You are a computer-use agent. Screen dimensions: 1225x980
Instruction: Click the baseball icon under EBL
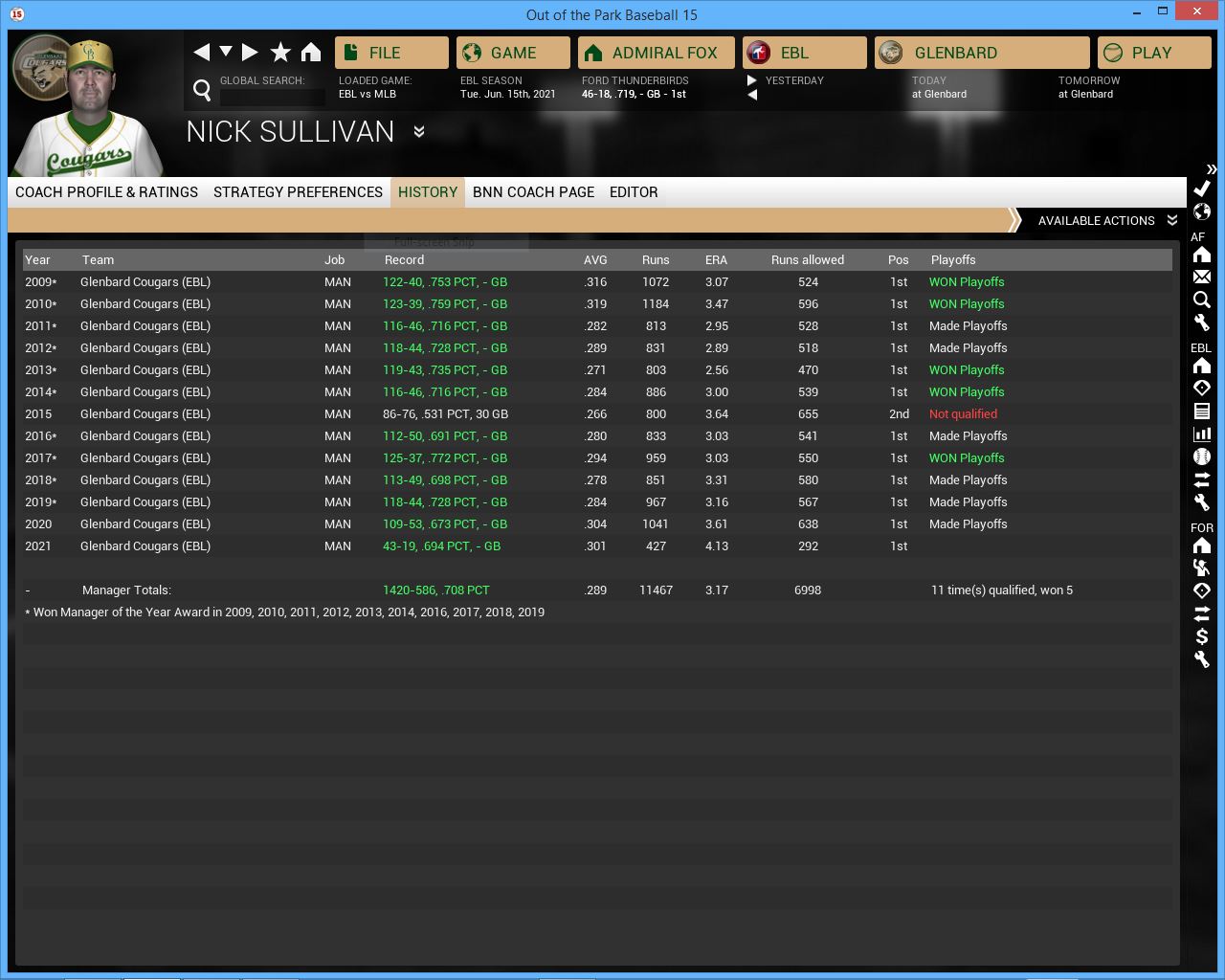(1202, 457)
